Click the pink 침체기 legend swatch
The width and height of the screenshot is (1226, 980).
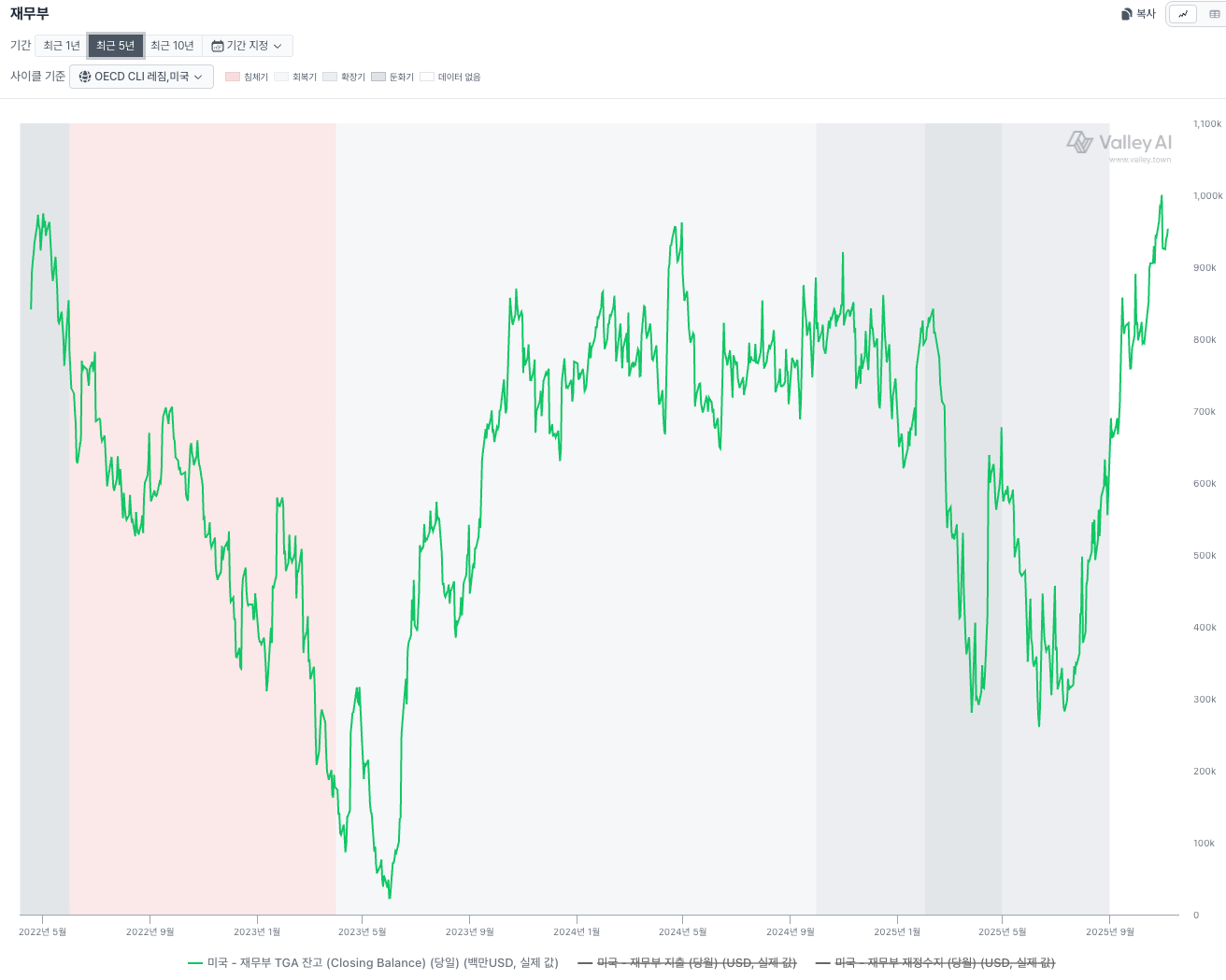pos(233,77)
